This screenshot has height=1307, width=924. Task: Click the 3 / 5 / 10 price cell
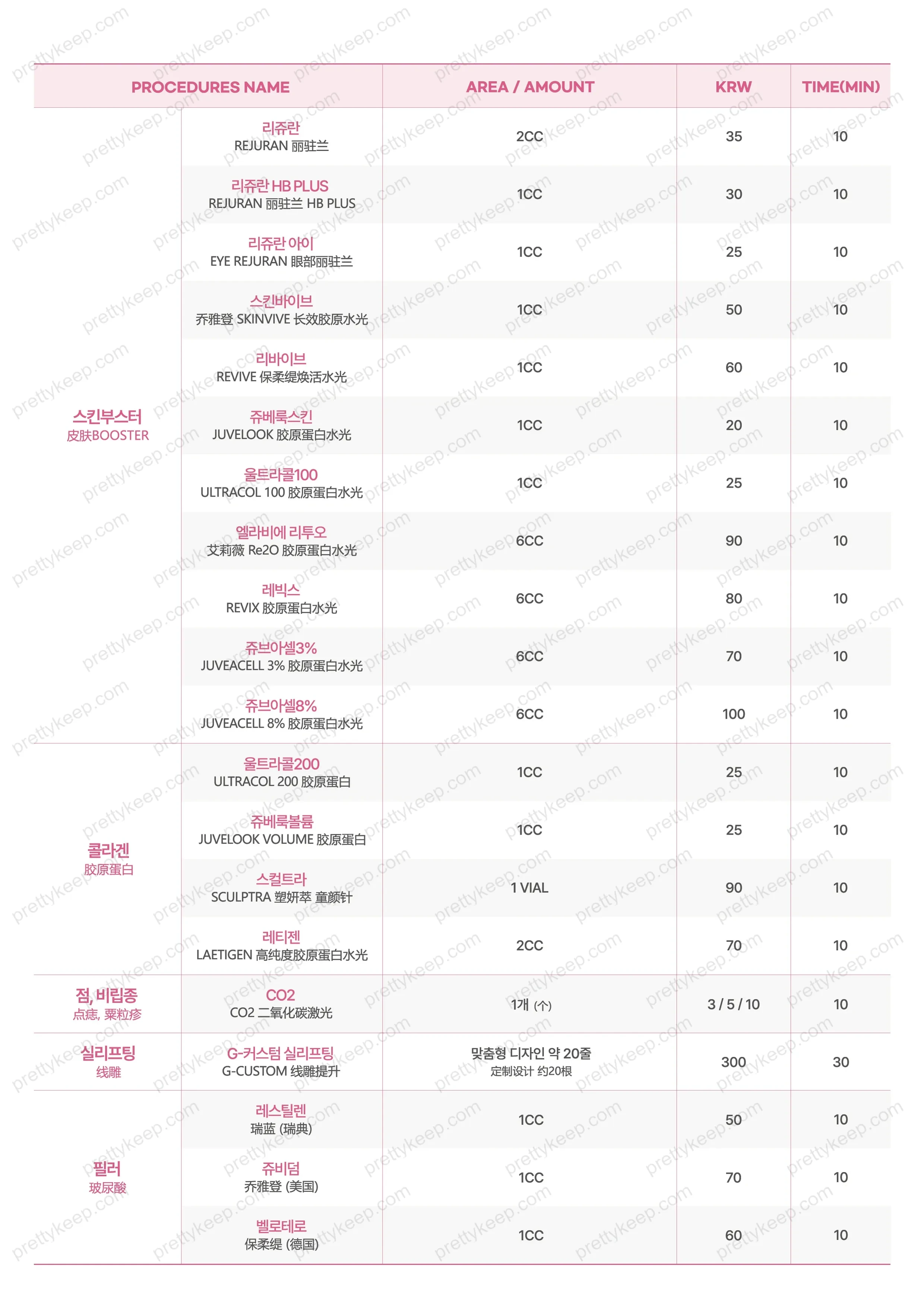point(733,1005)
